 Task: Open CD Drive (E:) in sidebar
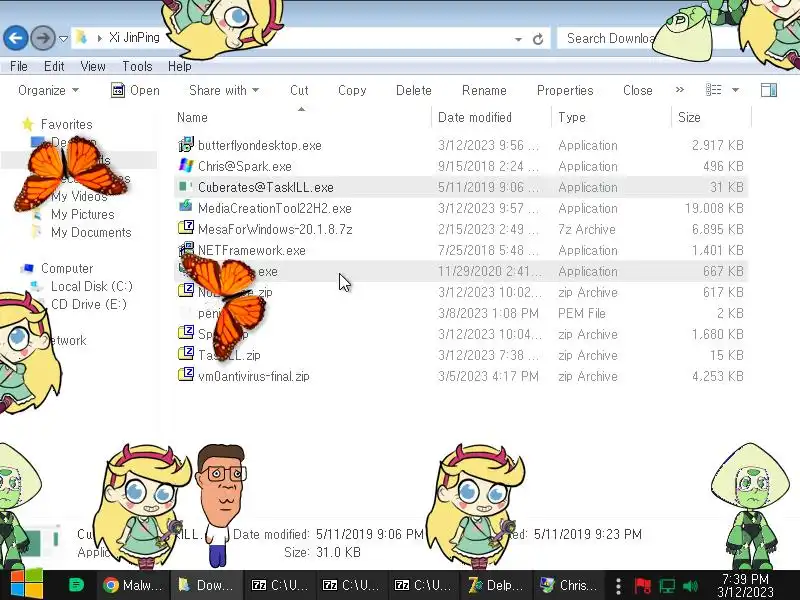click(89, 304)
